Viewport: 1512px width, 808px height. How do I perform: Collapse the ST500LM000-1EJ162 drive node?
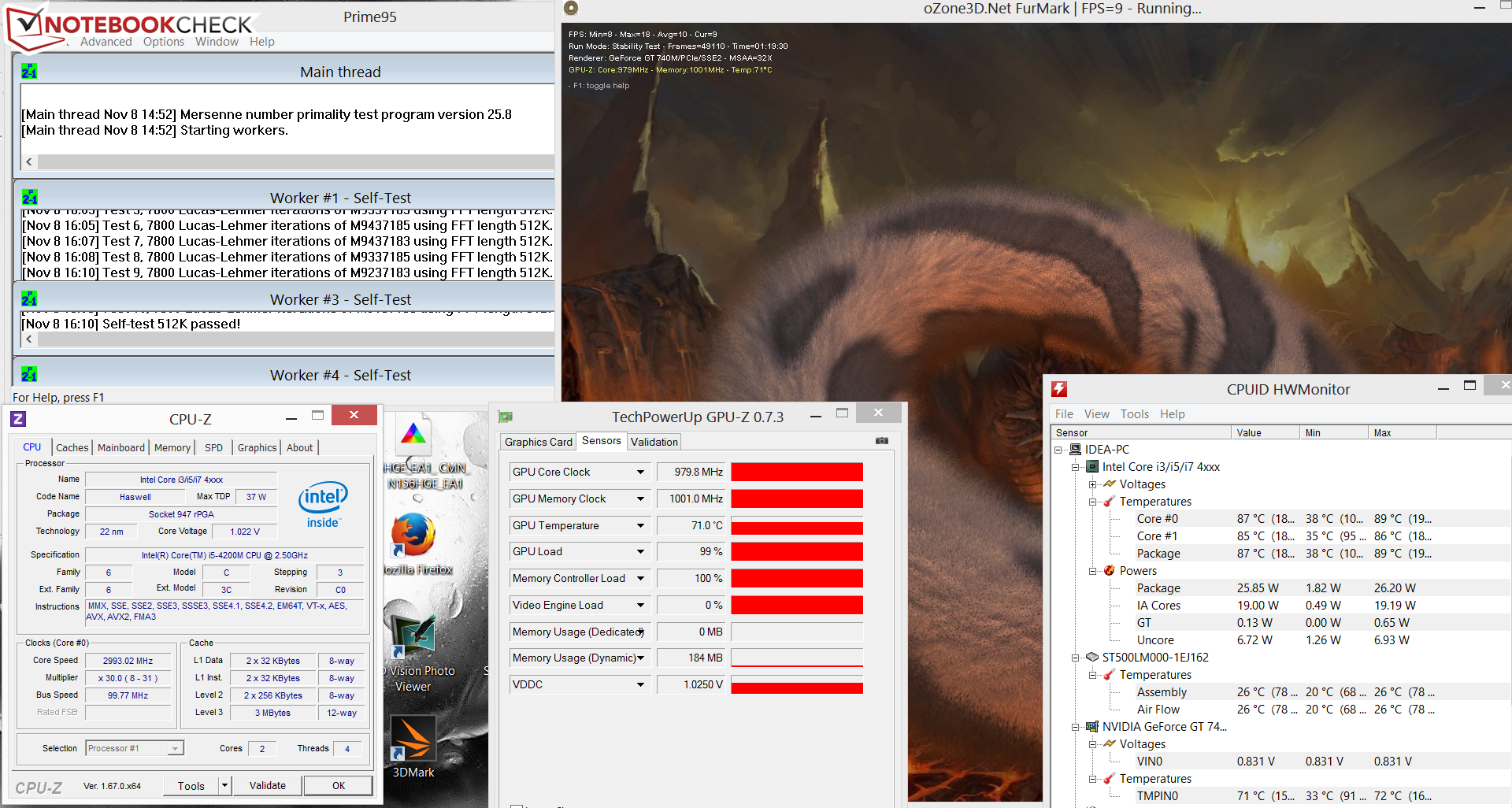tap(1076, 658)
